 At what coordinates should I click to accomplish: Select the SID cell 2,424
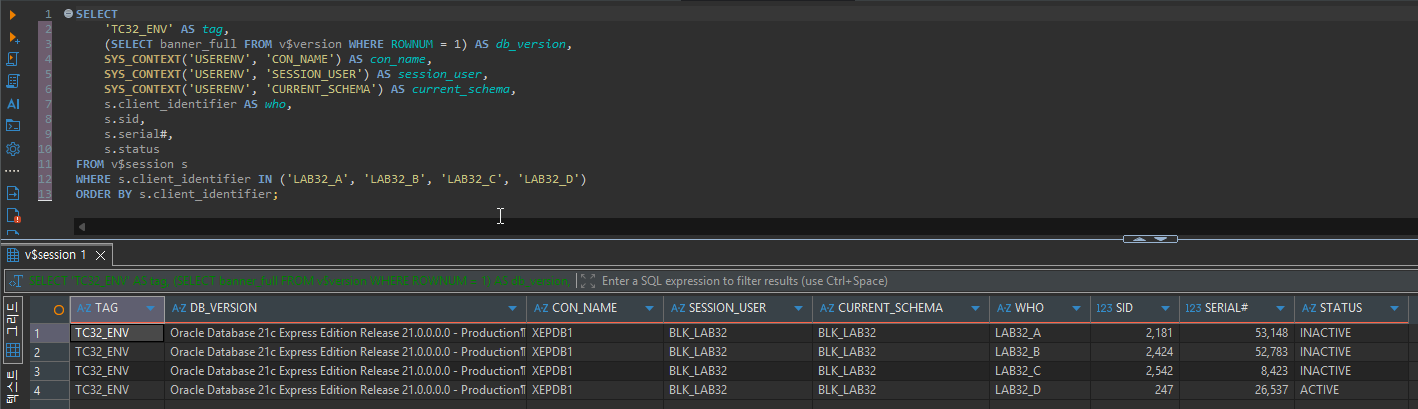tap(1134, 352)
